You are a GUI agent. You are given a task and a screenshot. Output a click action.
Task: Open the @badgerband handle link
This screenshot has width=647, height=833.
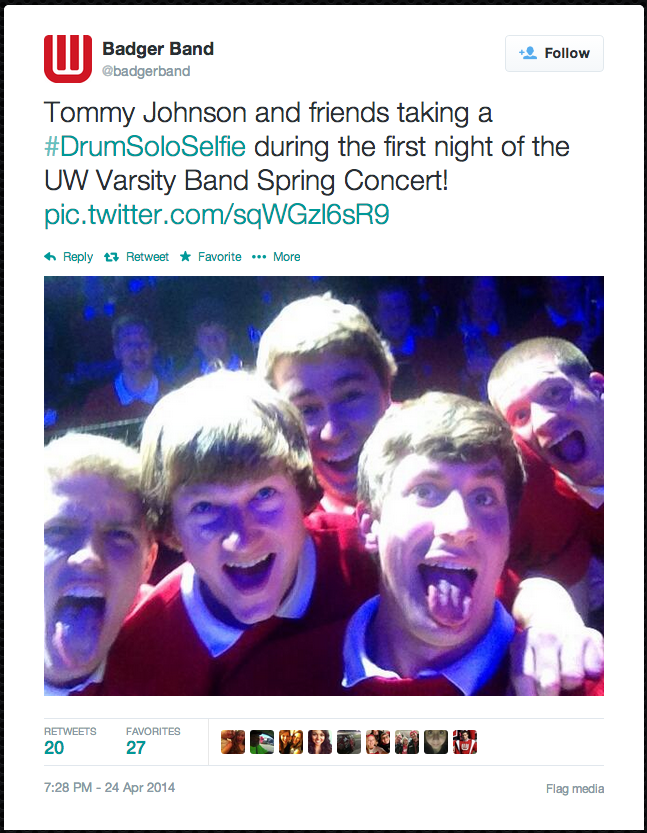pos(146,71)
